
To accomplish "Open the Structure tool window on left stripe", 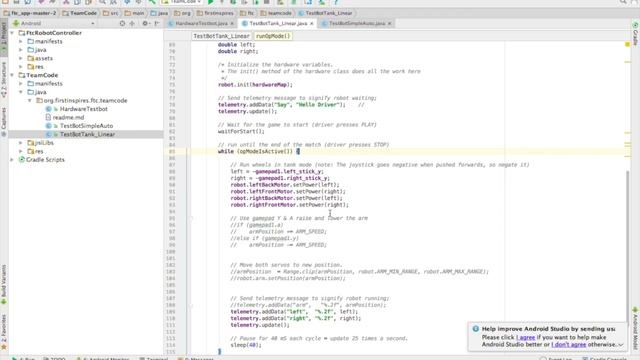I will (4, 80).
